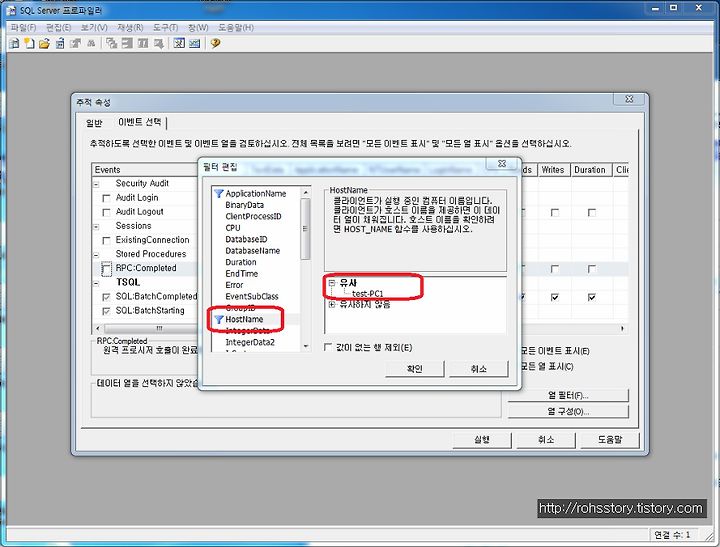The height and width of the screenshot is (547, 720).
Task: Toggle Writes checkbox in Audit Logout row
Action: (555, 213)
